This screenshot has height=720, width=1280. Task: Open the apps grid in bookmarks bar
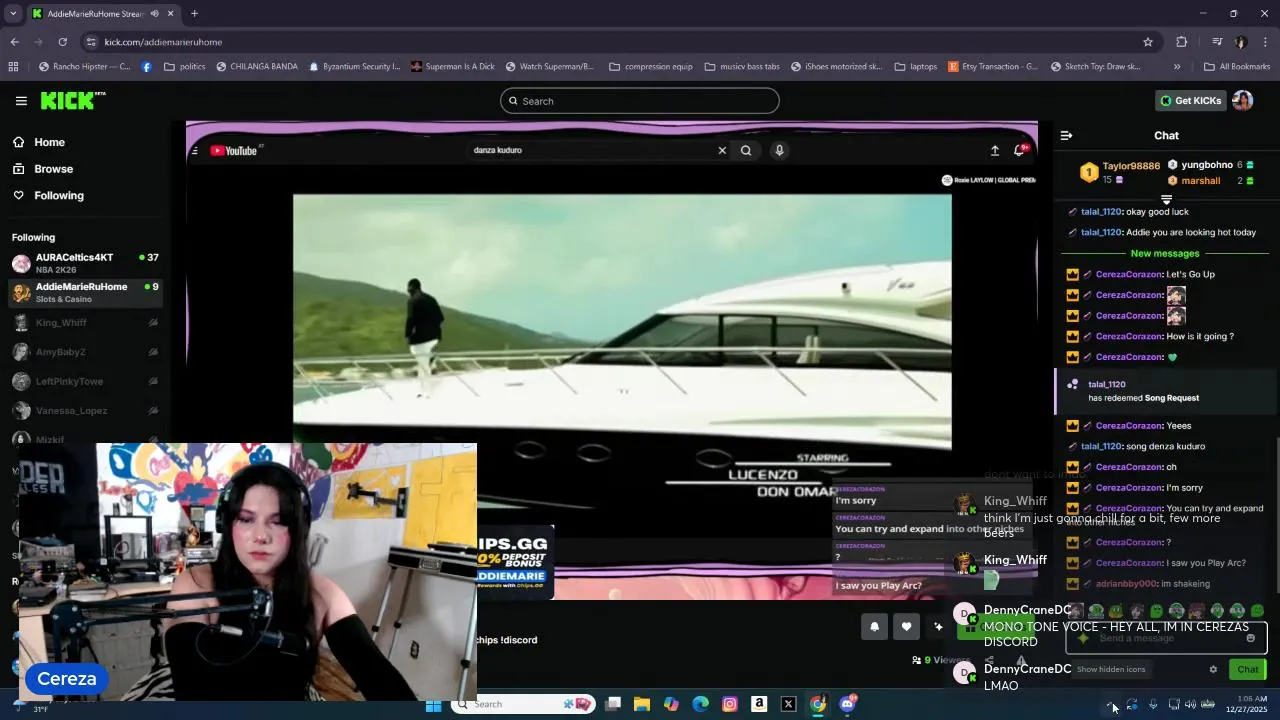(13, 67)
